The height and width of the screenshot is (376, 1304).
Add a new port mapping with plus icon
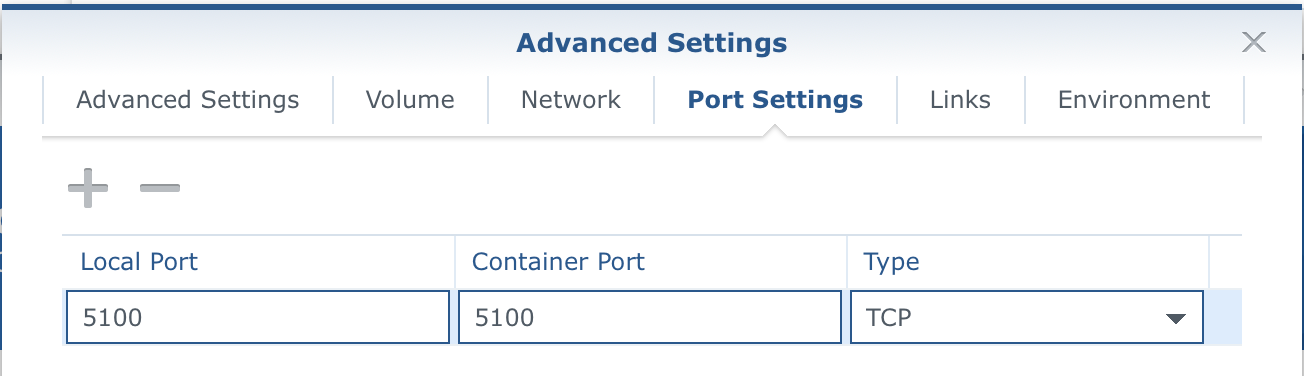click(87, 188)
